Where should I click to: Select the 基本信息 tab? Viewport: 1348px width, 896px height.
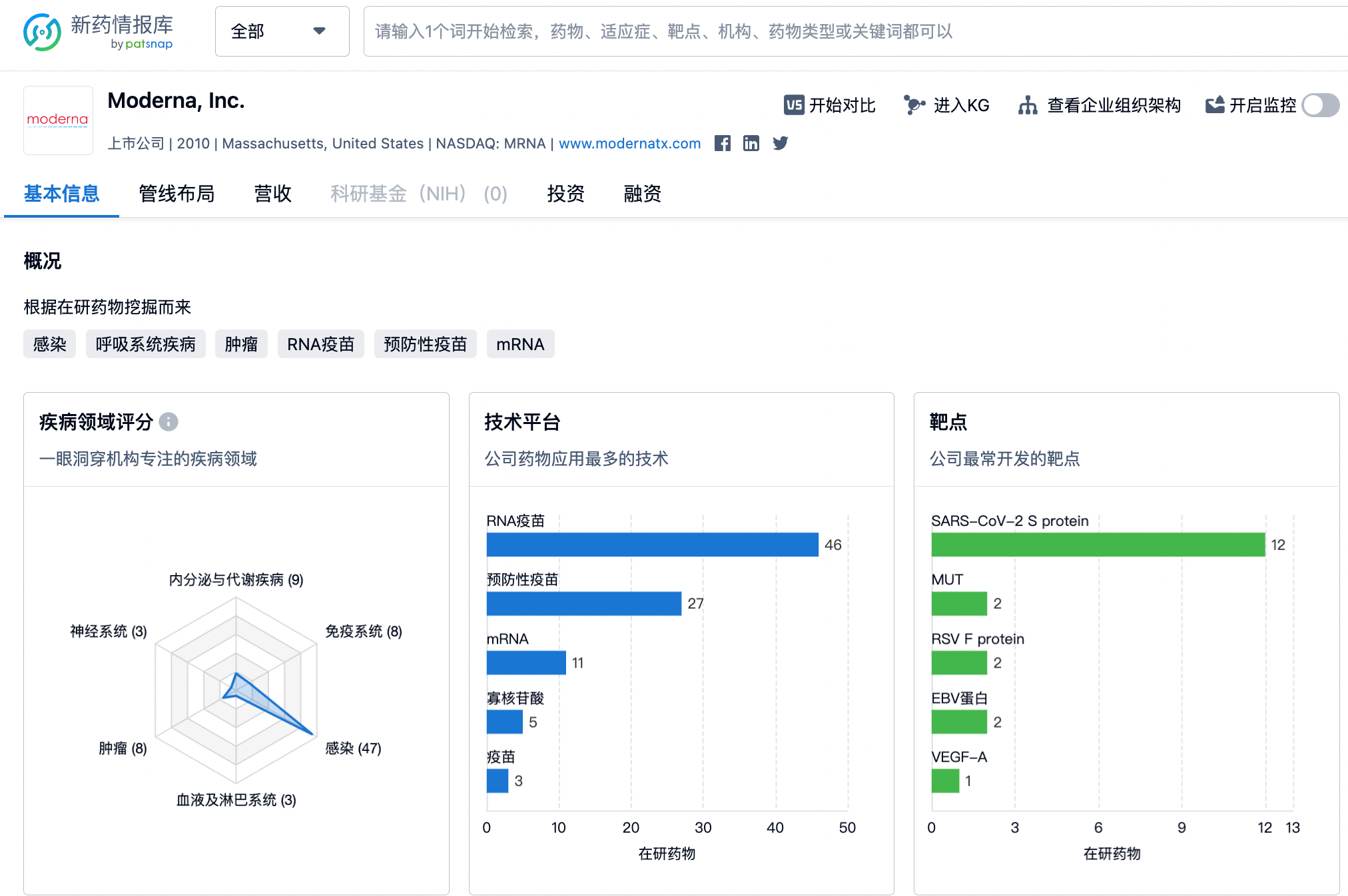[61, 194]
